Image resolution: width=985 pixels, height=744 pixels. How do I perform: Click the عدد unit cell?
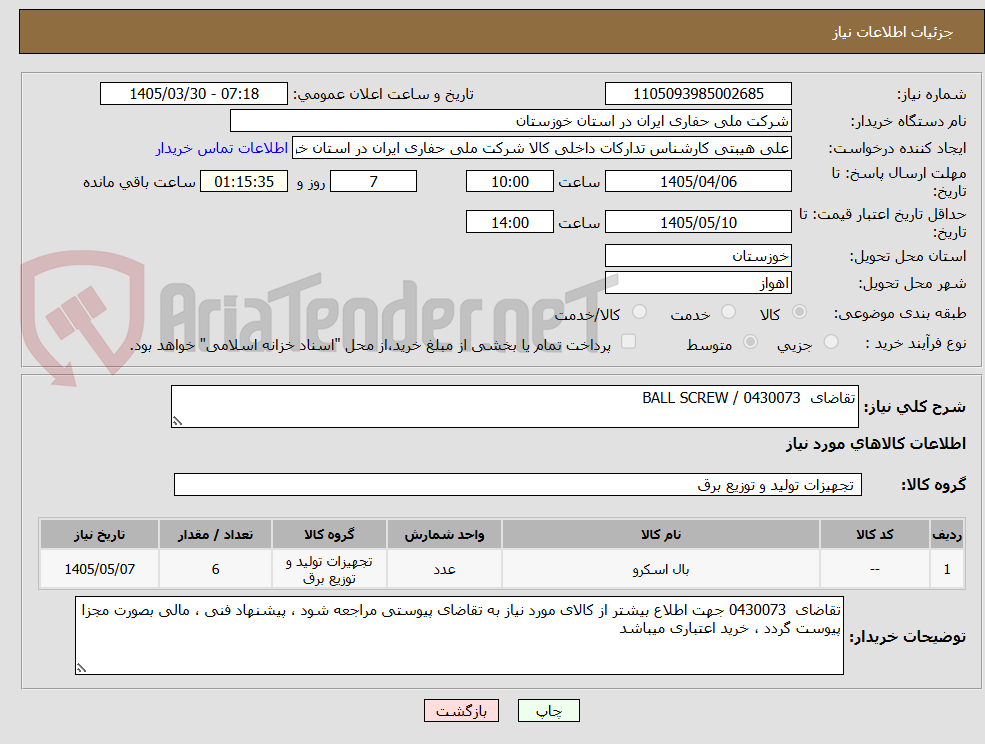[x=444, y=569]
